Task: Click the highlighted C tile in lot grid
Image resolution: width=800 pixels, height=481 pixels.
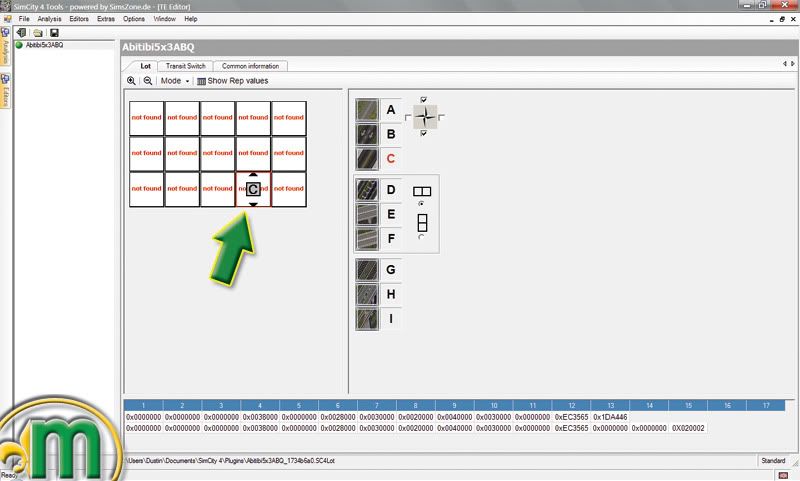Action: (253, 189)
